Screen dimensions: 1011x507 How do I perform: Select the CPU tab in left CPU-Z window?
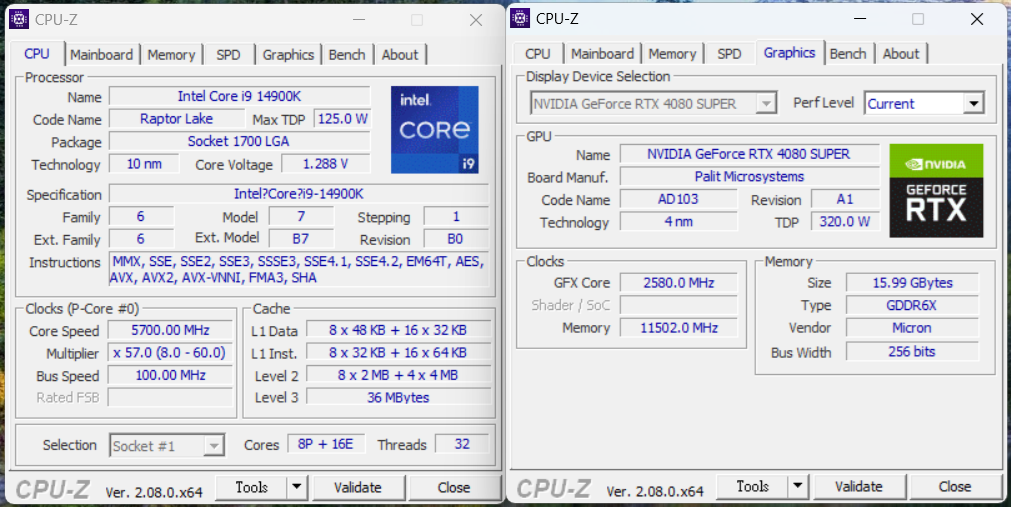point(37,54)
